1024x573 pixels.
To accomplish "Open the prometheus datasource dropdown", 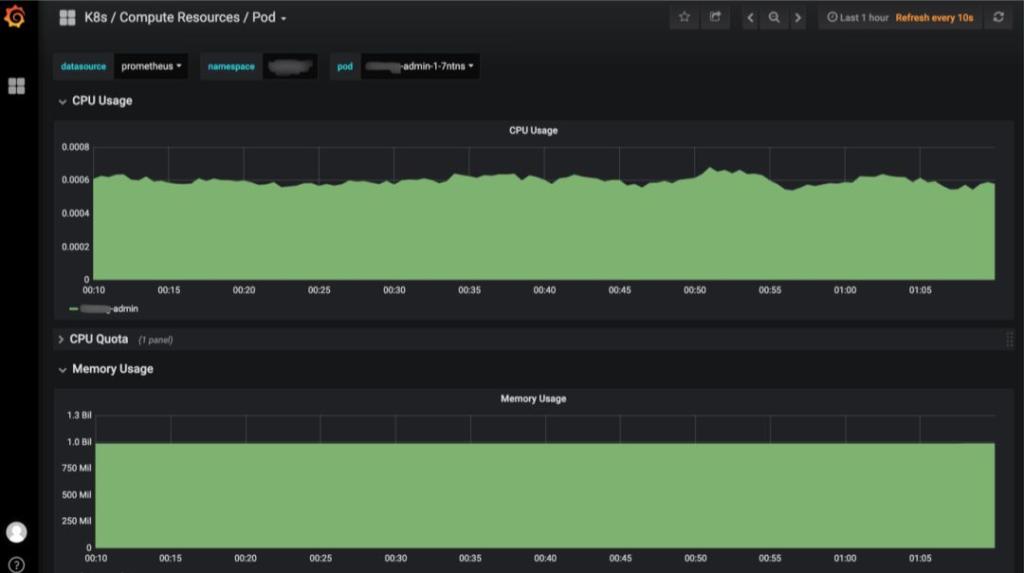I will click(151, 66).
